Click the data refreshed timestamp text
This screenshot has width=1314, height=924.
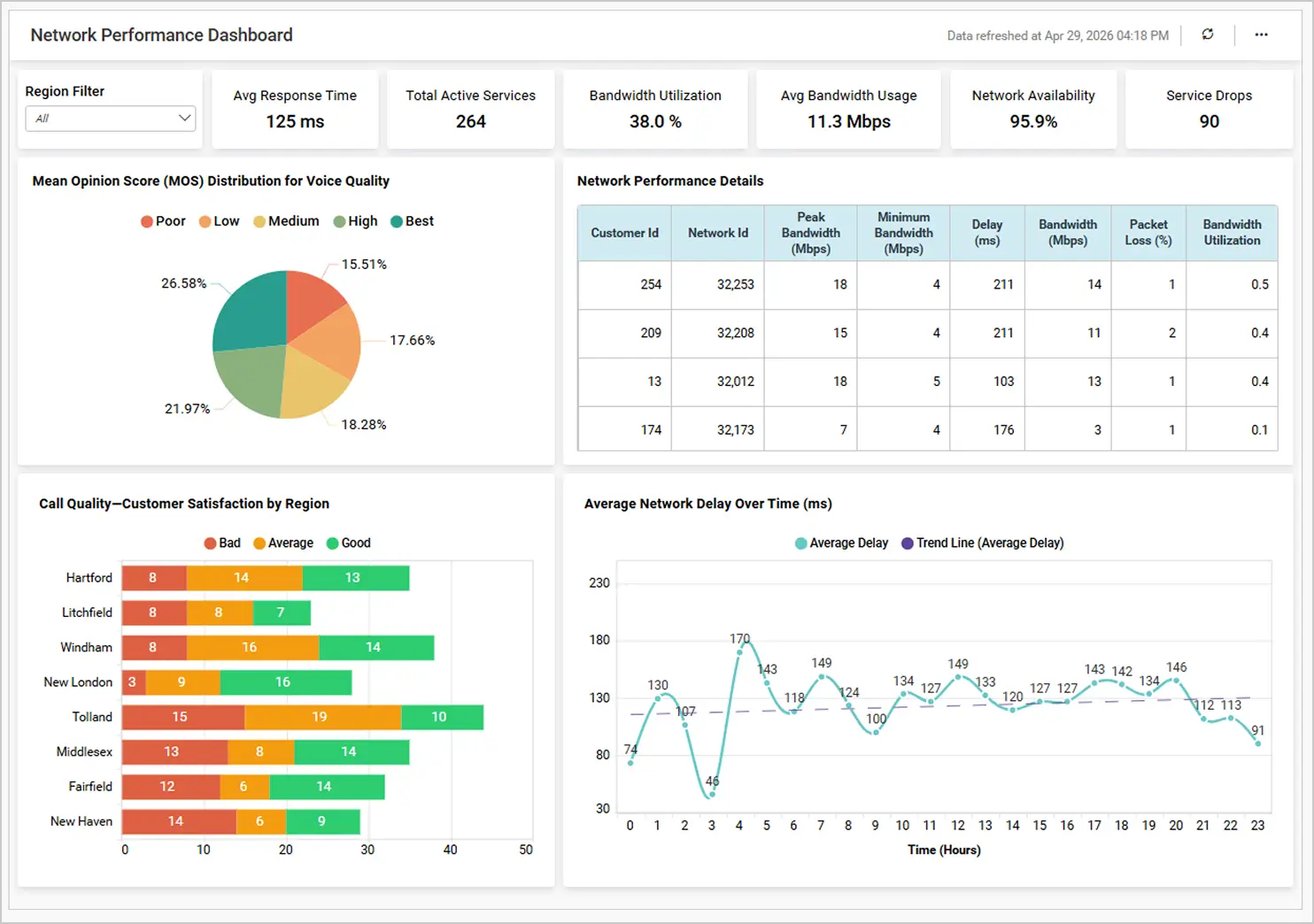tap(1058, 35)
